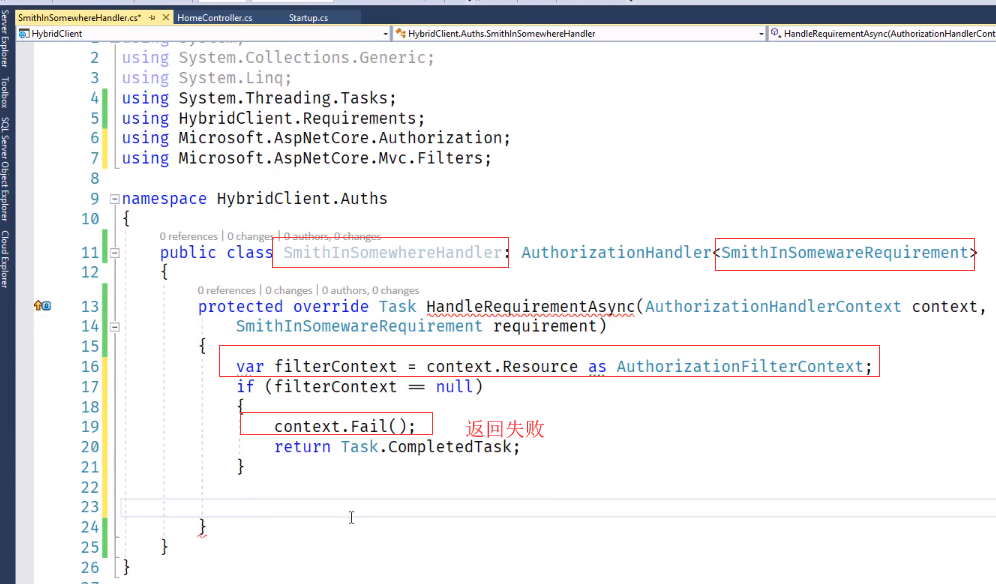Click 'filterContext' variable declaration on line 16

click(335, 367)
